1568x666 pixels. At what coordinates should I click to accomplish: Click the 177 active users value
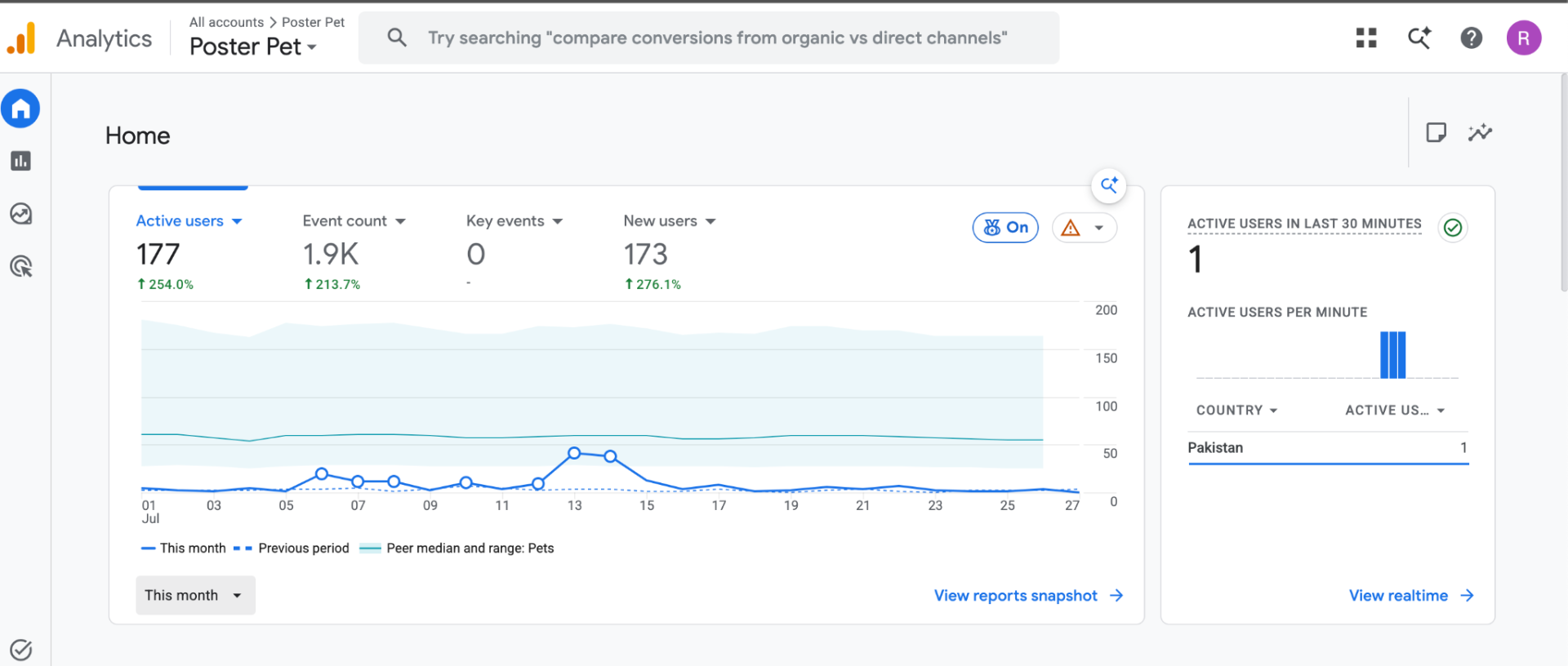(158, 255)
